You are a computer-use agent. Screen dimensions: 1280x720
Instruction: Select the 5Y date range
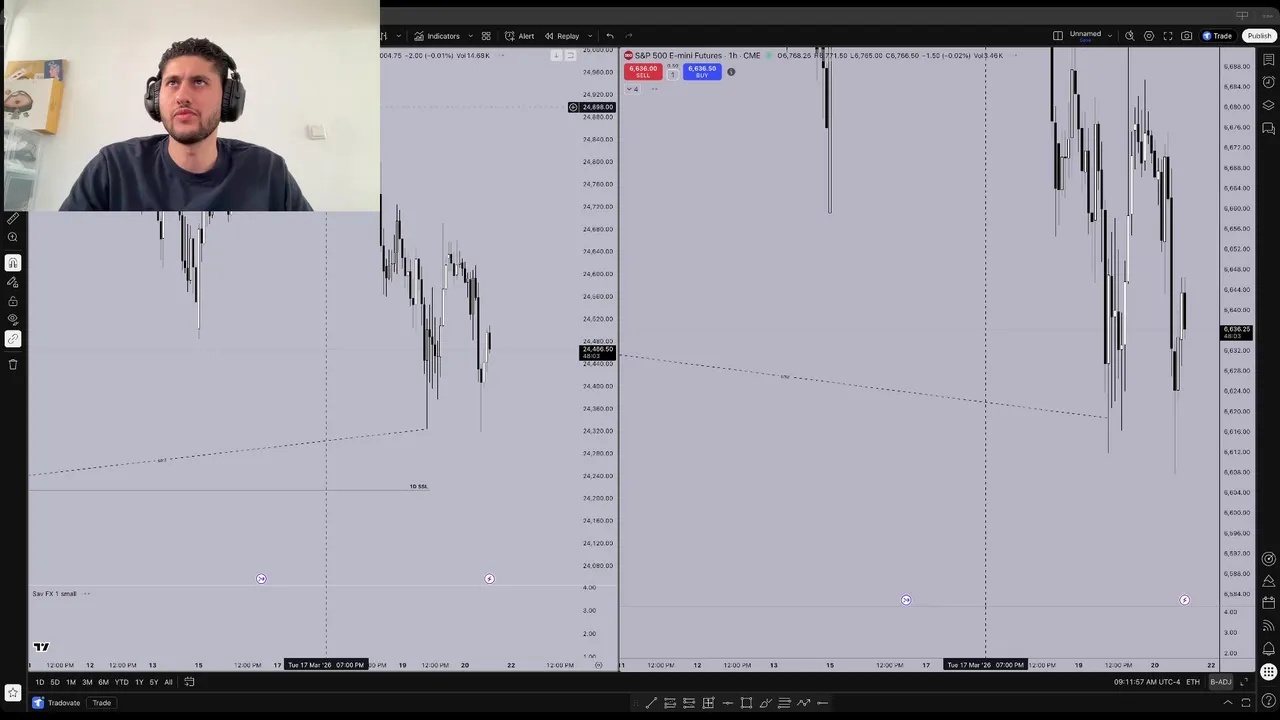tap(154, 682)
